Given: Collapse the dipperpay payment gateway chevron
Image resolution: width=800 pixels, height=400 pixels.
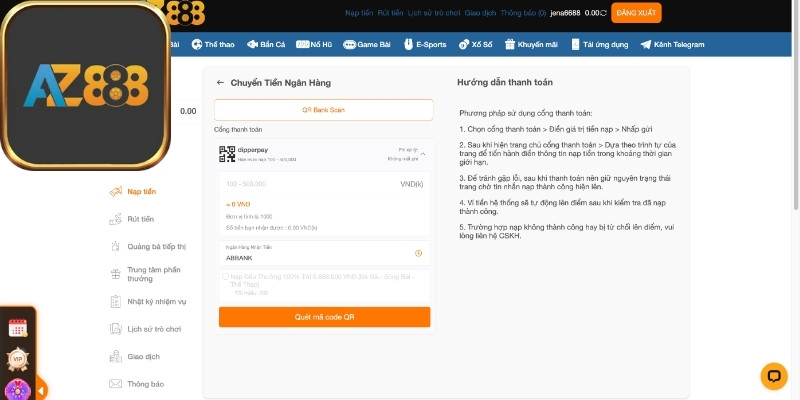Looking at the screenshot, I should coord(423,154).
